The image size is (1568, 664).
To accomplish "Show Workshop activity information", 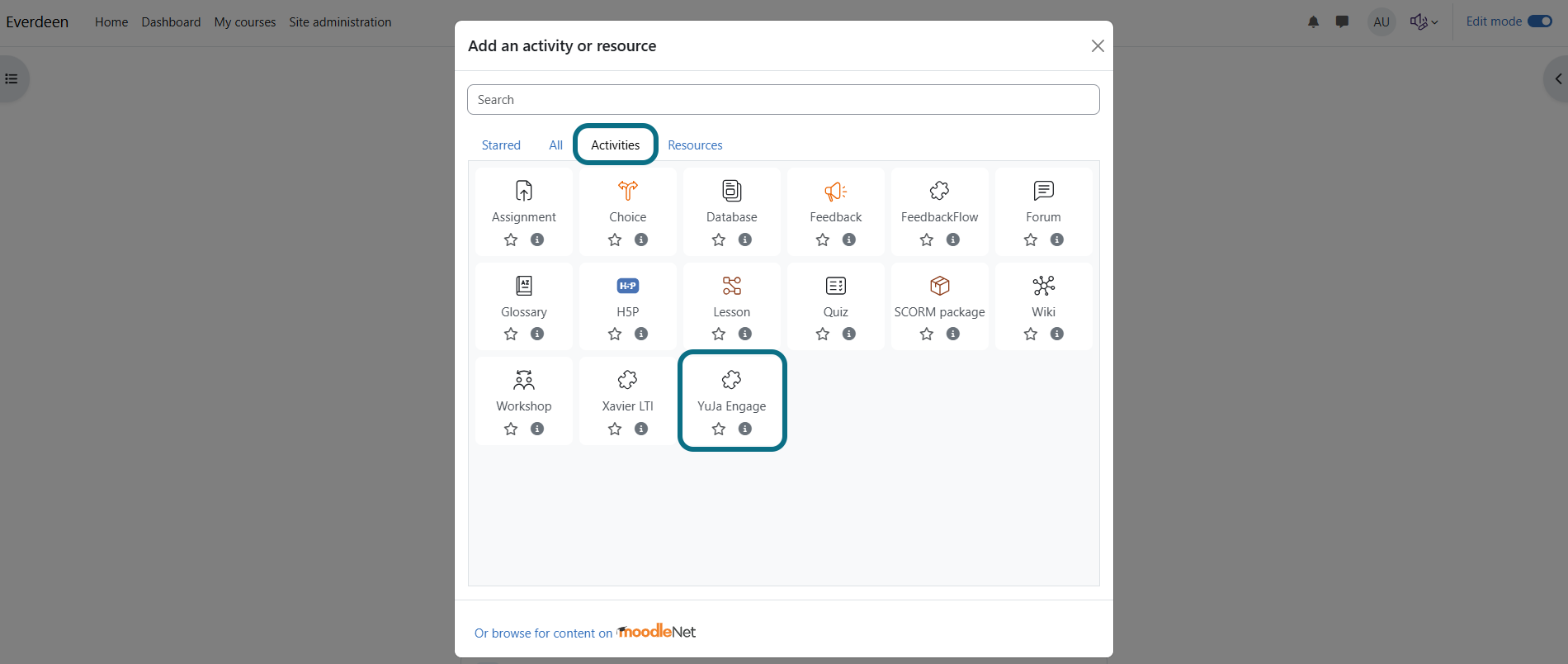I will (x=537, y=429).
